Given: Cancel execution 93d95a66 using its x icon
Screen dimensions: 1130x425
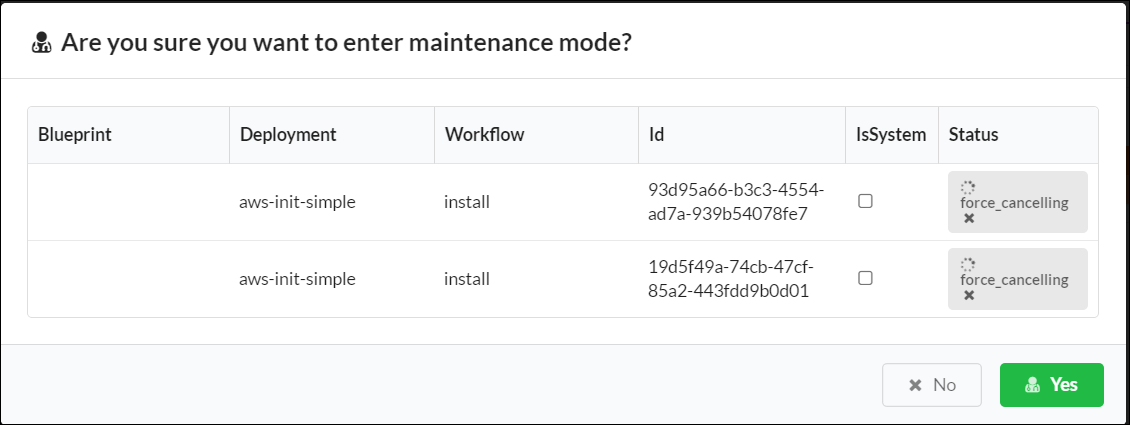Looking at the screenshot, I should 969,218.
